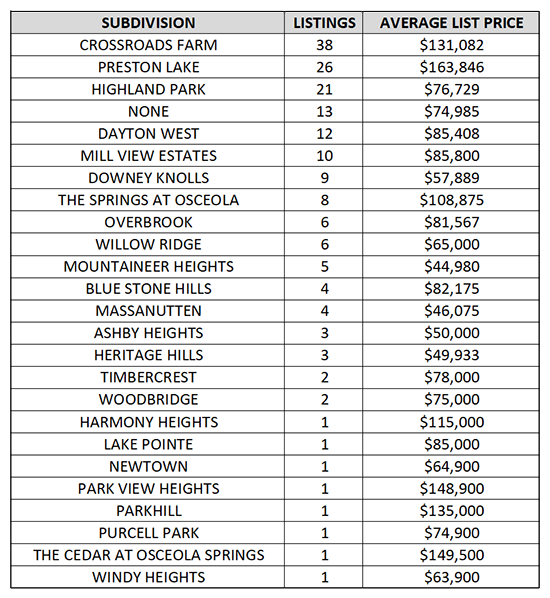Click the MASSANUTTEN subdivision cell
The image size is (550, 598).
(x=148, y=310)
